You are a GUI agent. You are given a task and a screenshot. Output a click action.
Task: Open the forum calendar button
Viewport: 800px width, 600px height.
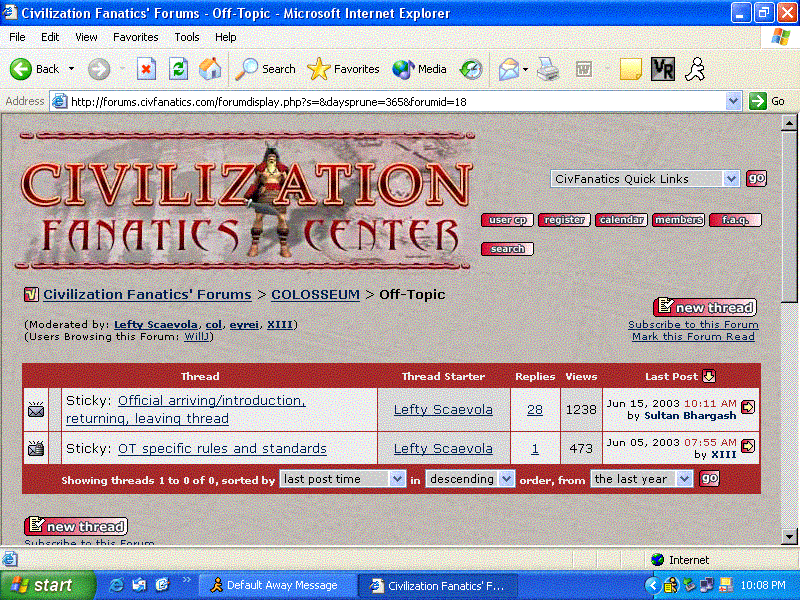tap(621, 220)
